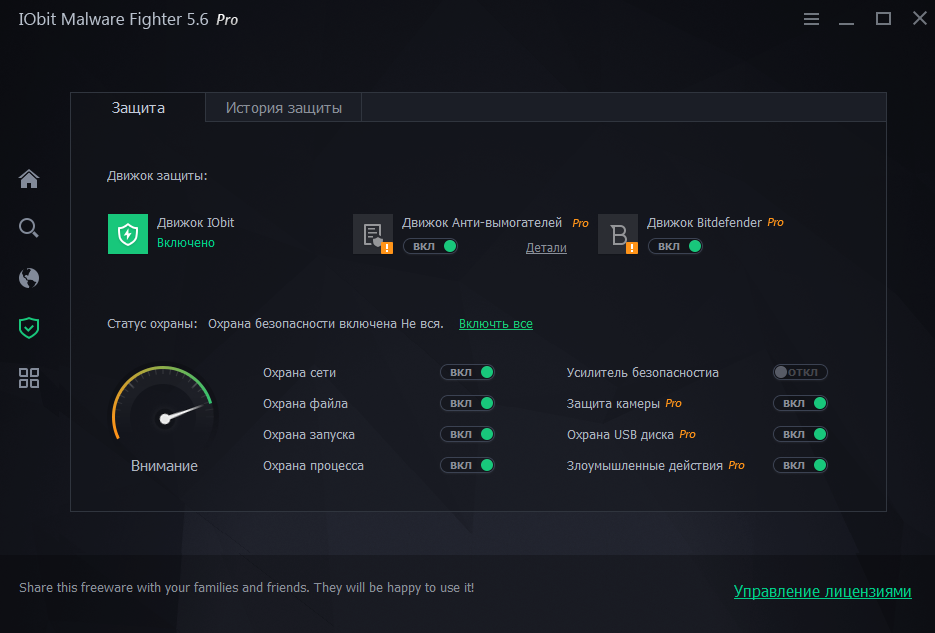The width and height of the screenshot is (935, 633).
Task: Disable the Охрана процесса toggle
Action: pyautogui.click(x=467, y=465)
